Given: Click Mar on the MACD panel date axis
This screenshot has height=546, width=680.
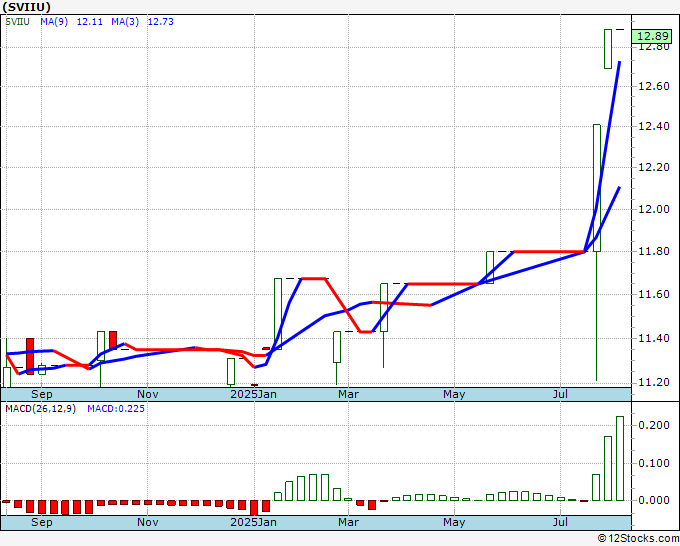Looking at the screenshot, I should point(348,522).
